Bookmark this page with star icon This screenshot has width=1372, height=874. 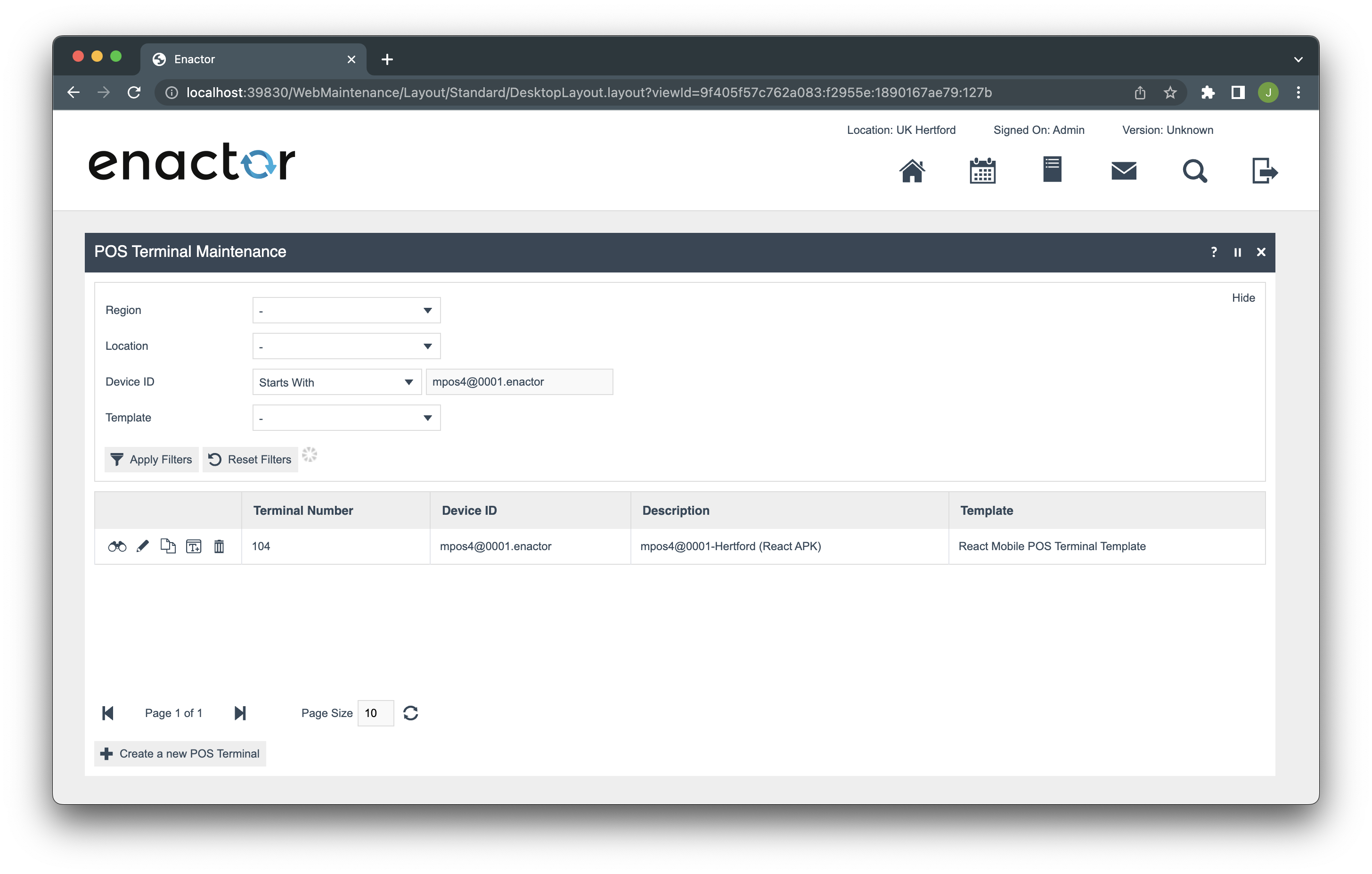[x=1170, y=92]
